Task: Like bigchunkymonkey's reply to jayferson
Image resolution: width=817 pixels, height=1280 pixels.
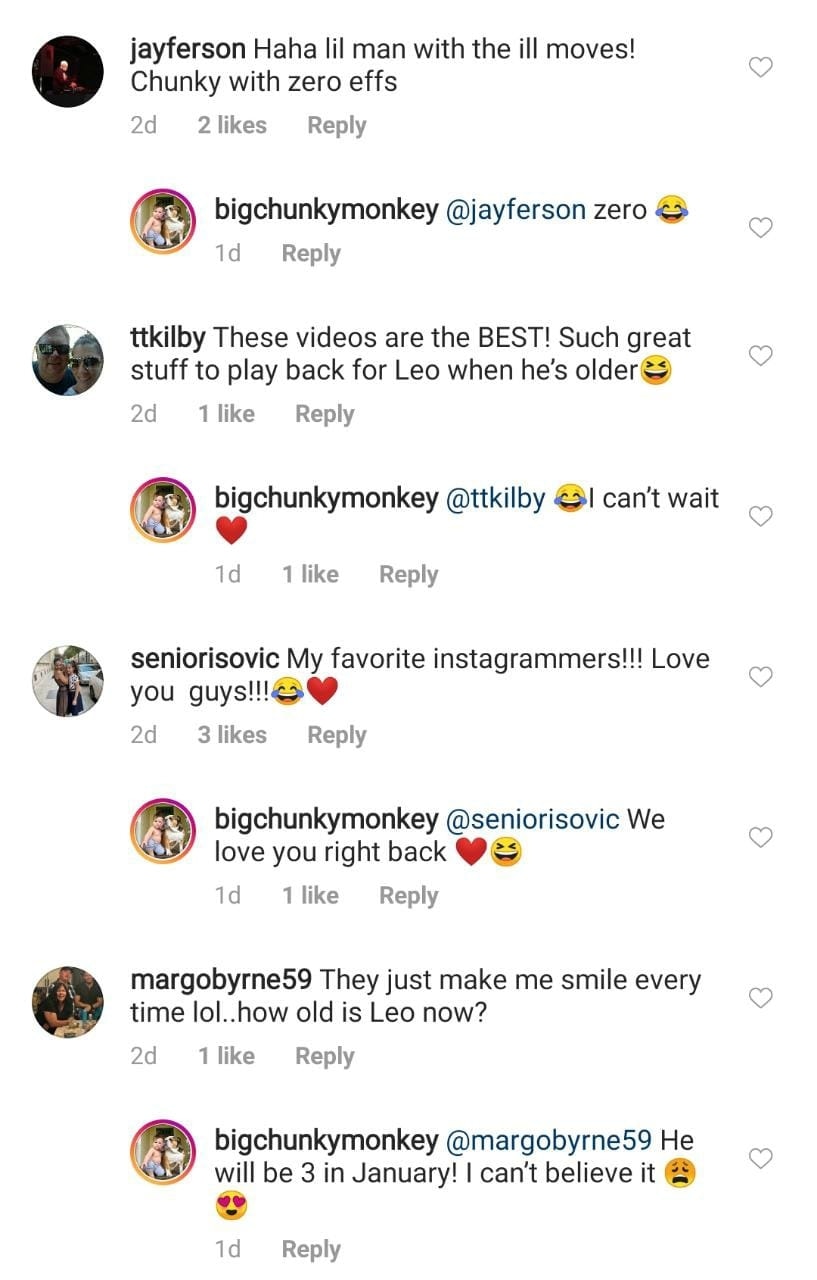Action: click(x=761, y=228)
